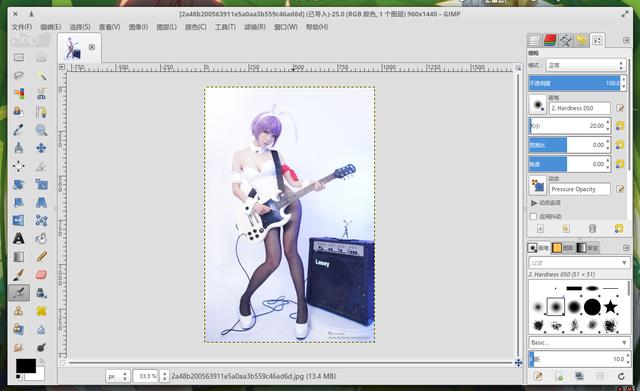Viewport: 640px width, 391px height.
Task: Click the refresh brushes button
Action: click(621, 376)
